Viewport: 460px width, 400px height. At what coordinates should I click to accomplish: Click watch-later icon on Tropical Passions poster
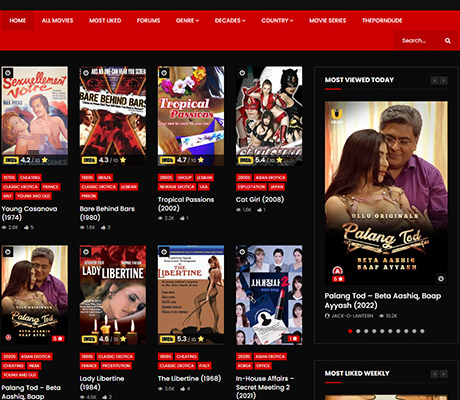pyautogui.click(x=164, y=73)
